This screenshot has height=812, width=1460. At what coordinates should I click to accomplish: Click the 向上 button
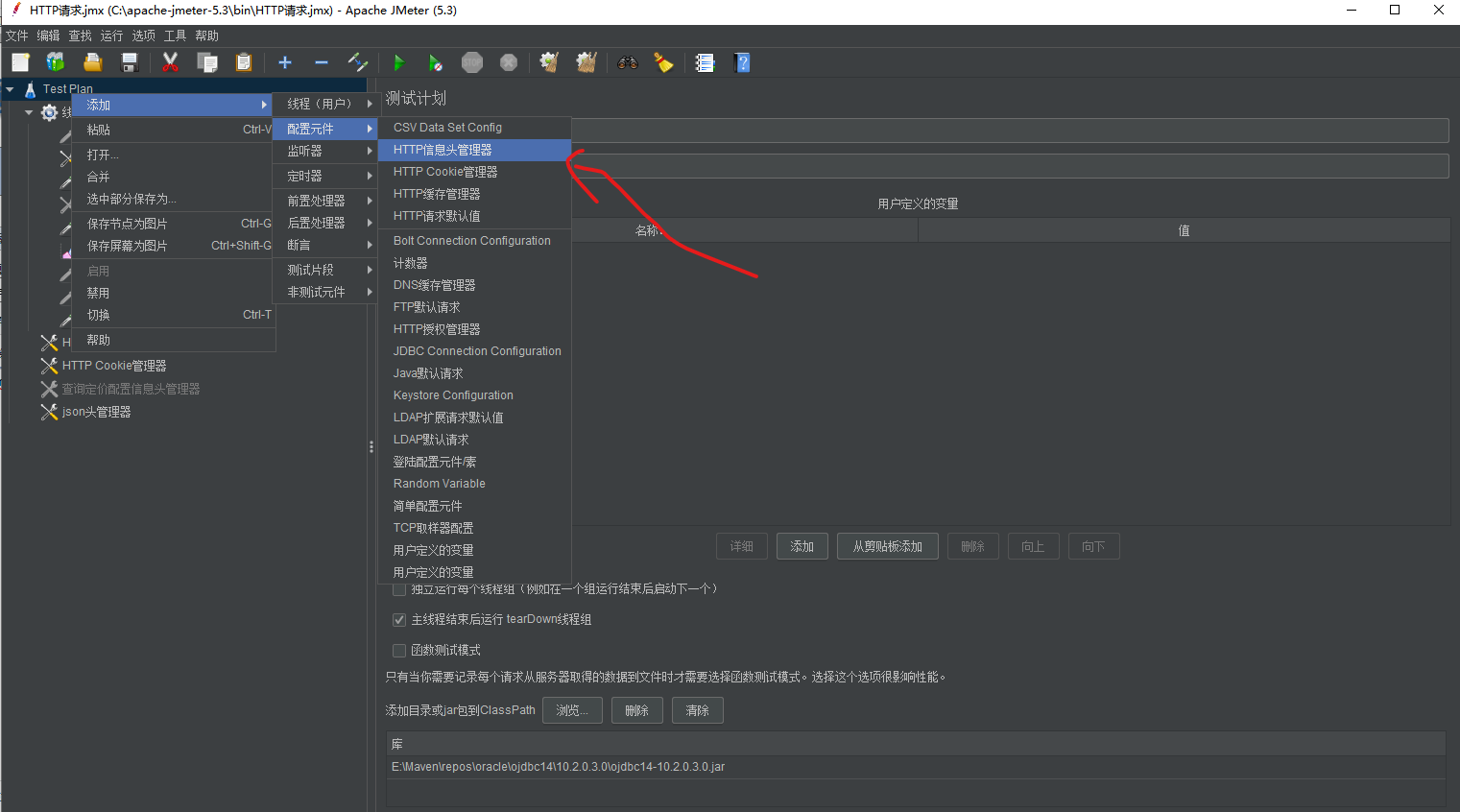[1033, 546]
